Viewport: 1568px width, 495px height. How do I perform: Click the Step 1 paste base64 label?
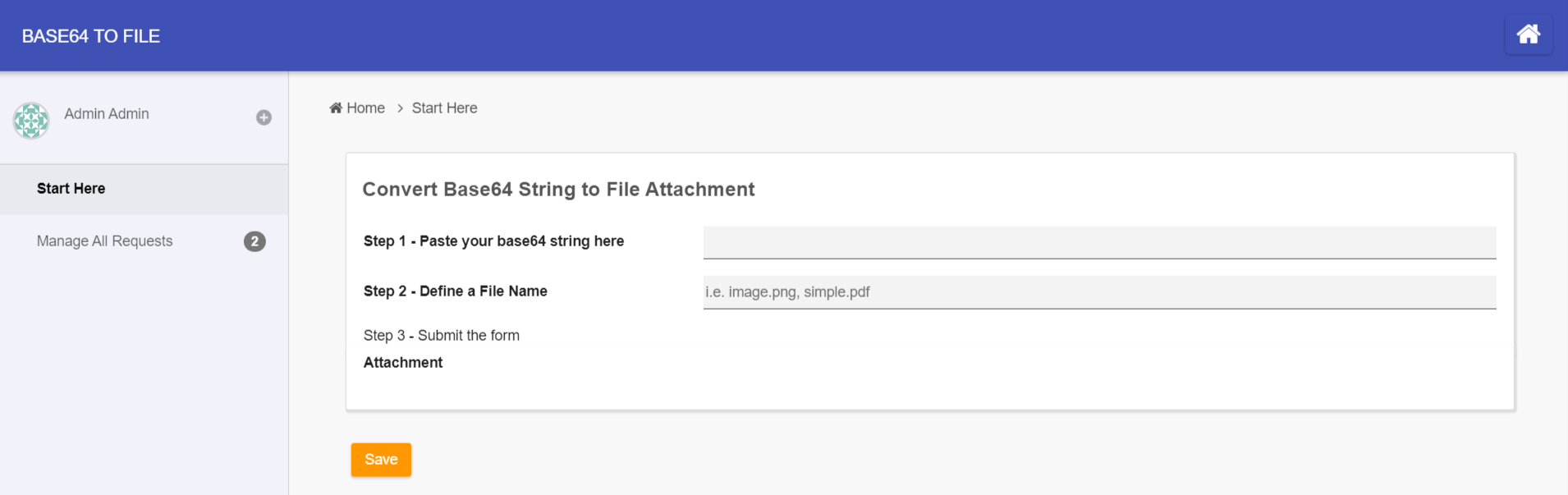tap(493, 241)
